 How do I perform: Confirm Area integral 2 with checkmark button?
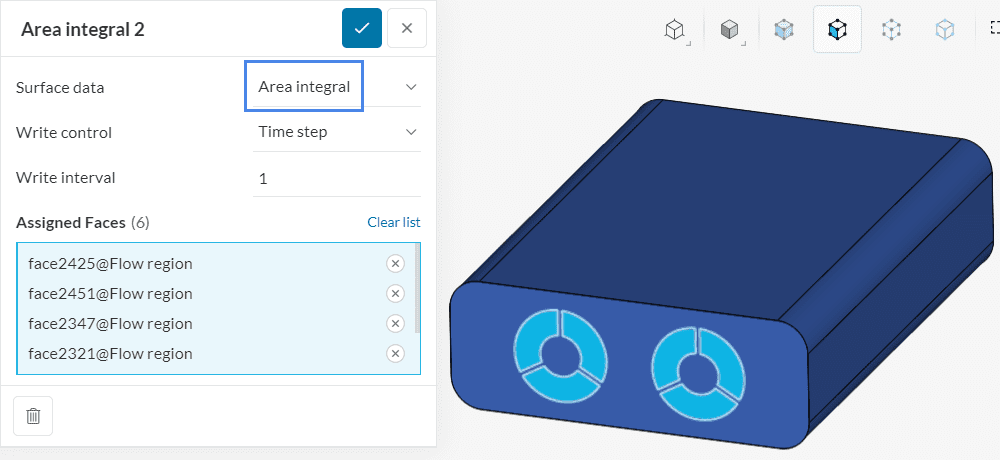[362, 28]
